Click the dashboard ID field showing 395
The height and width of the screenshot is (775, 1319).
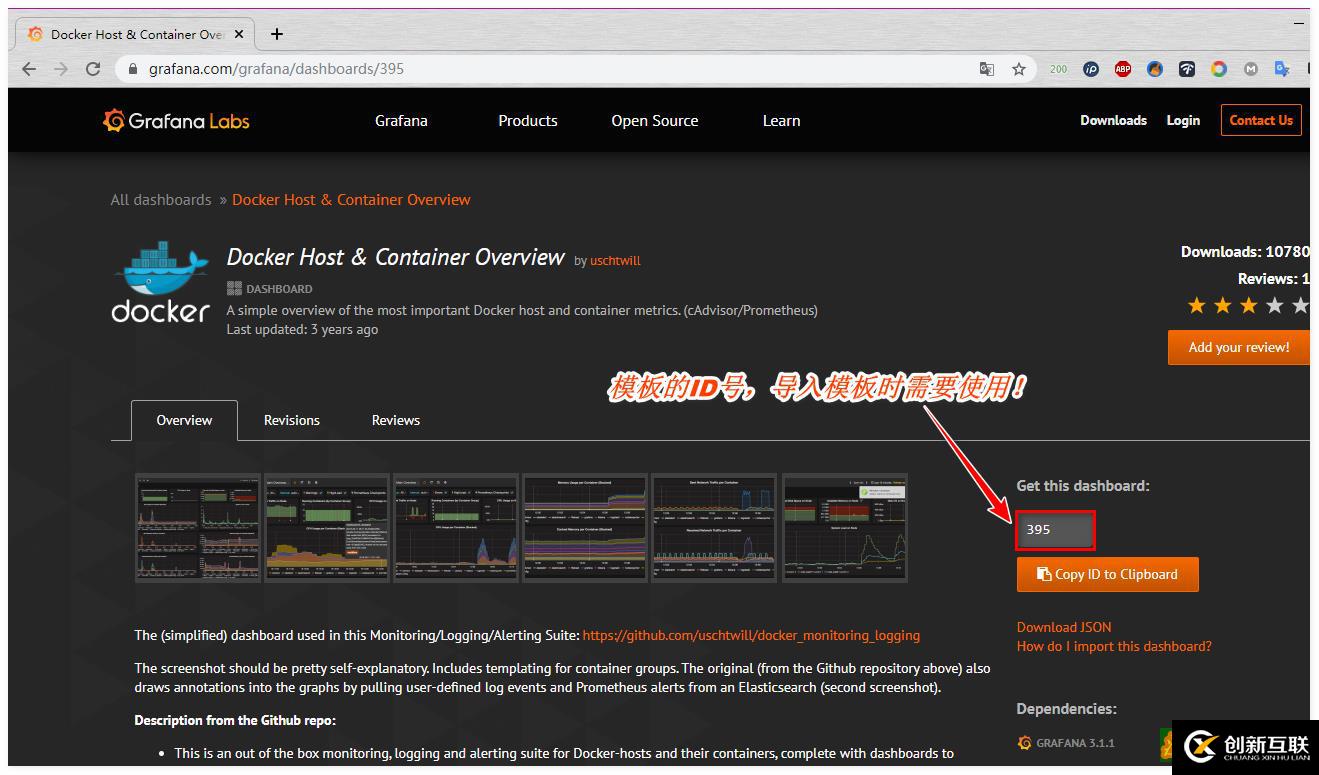pos(1055,530)
